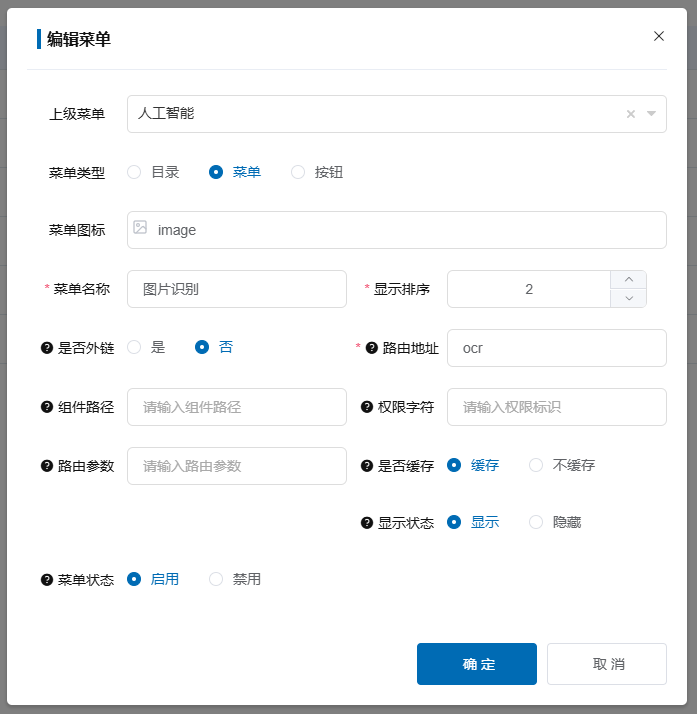The width and height of the screenshot is (697, 714).
Task: Confirm with the 确定 button
Action: [x=477, y=664]
